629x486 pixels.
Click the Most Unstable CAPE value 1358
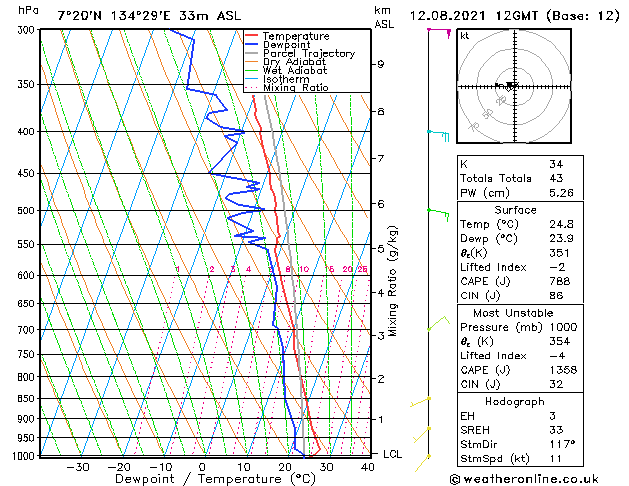pyautogui.click(x=563, y=370)
